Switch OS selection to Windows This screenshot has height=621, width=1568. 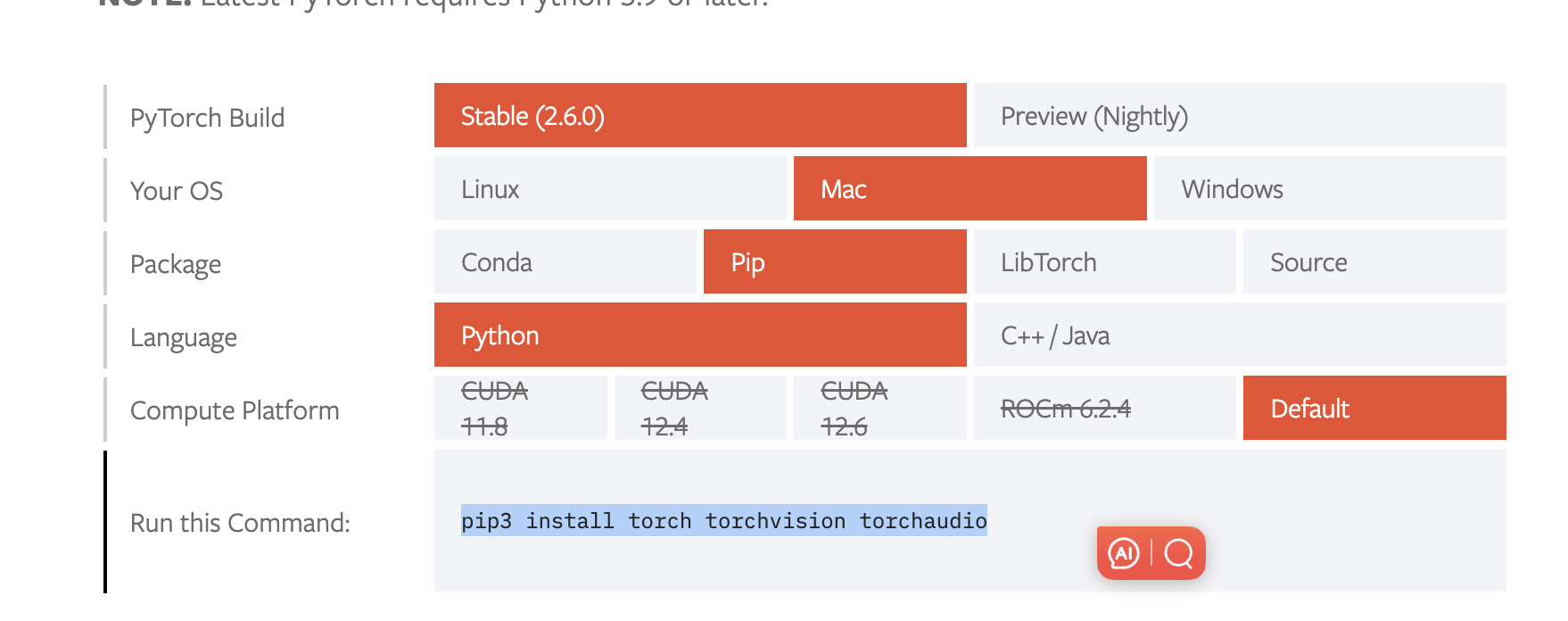[1329, 189]
